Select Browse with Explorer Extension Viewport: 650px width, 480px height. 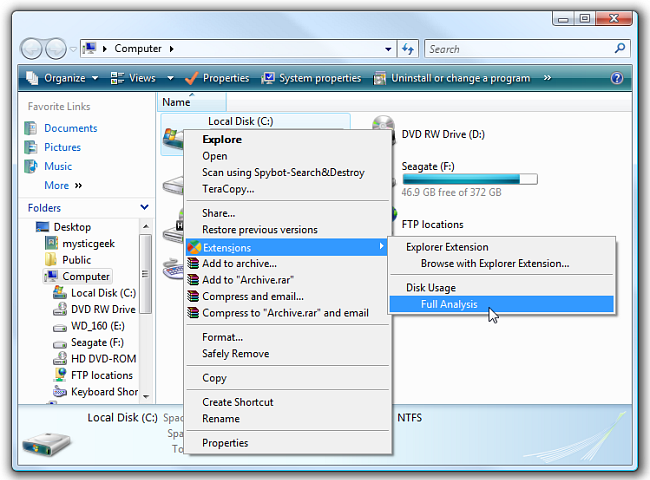(x=494, y=264)
